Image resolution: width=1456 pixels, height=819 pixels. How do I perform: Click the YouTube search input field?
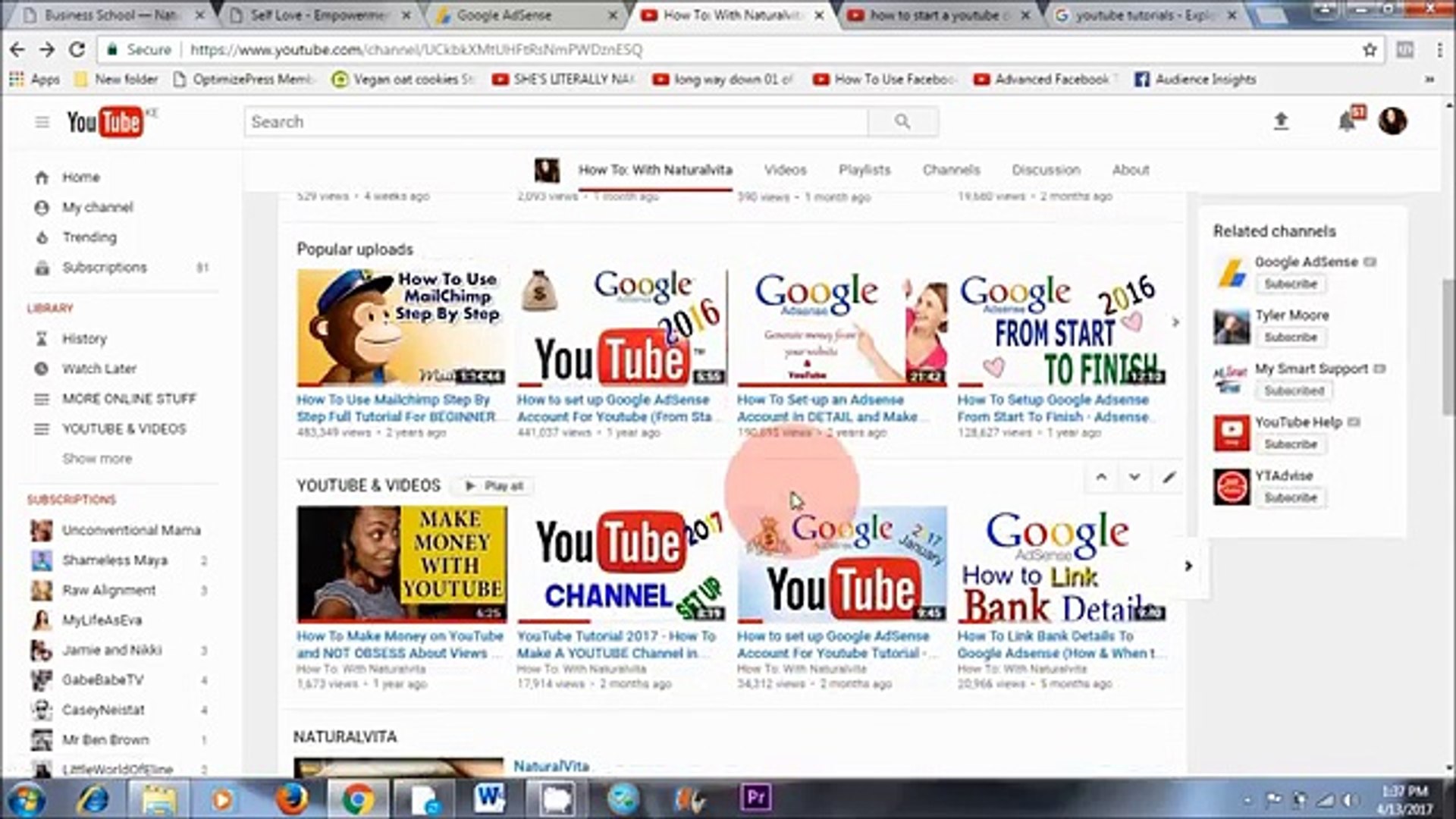(x=555, y=121)
